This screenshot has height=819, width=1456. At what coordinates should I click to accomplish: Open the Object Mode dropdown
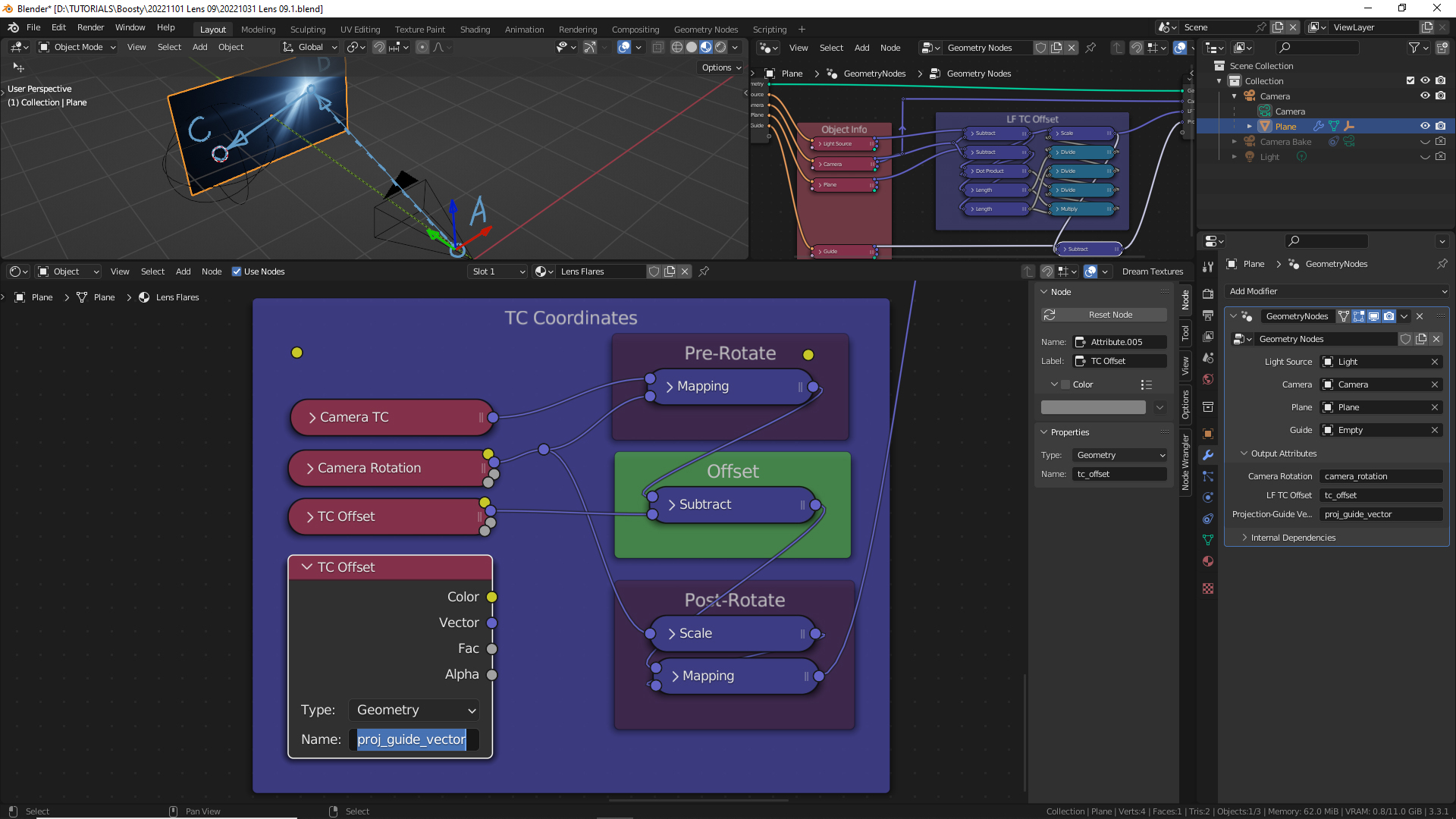pos(77,47)
